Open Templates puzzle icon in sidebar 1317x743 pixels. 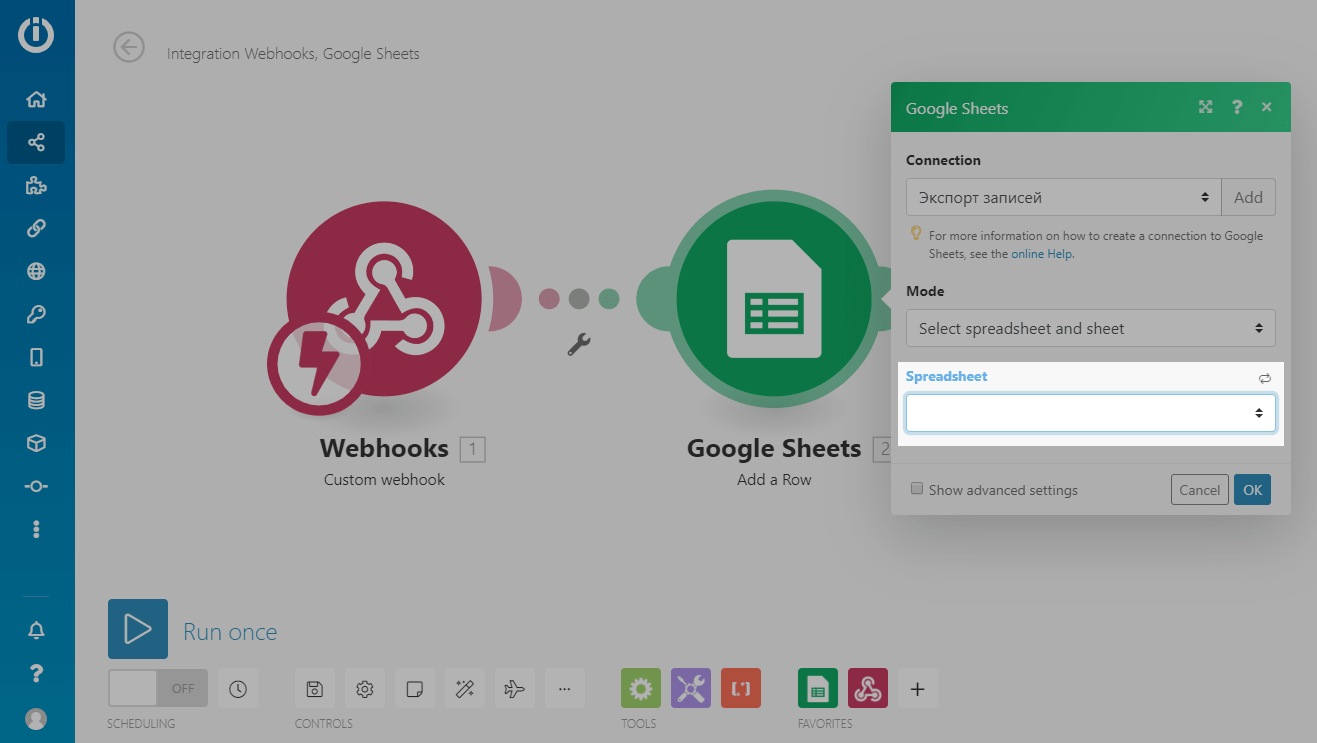tap(36, 185)
